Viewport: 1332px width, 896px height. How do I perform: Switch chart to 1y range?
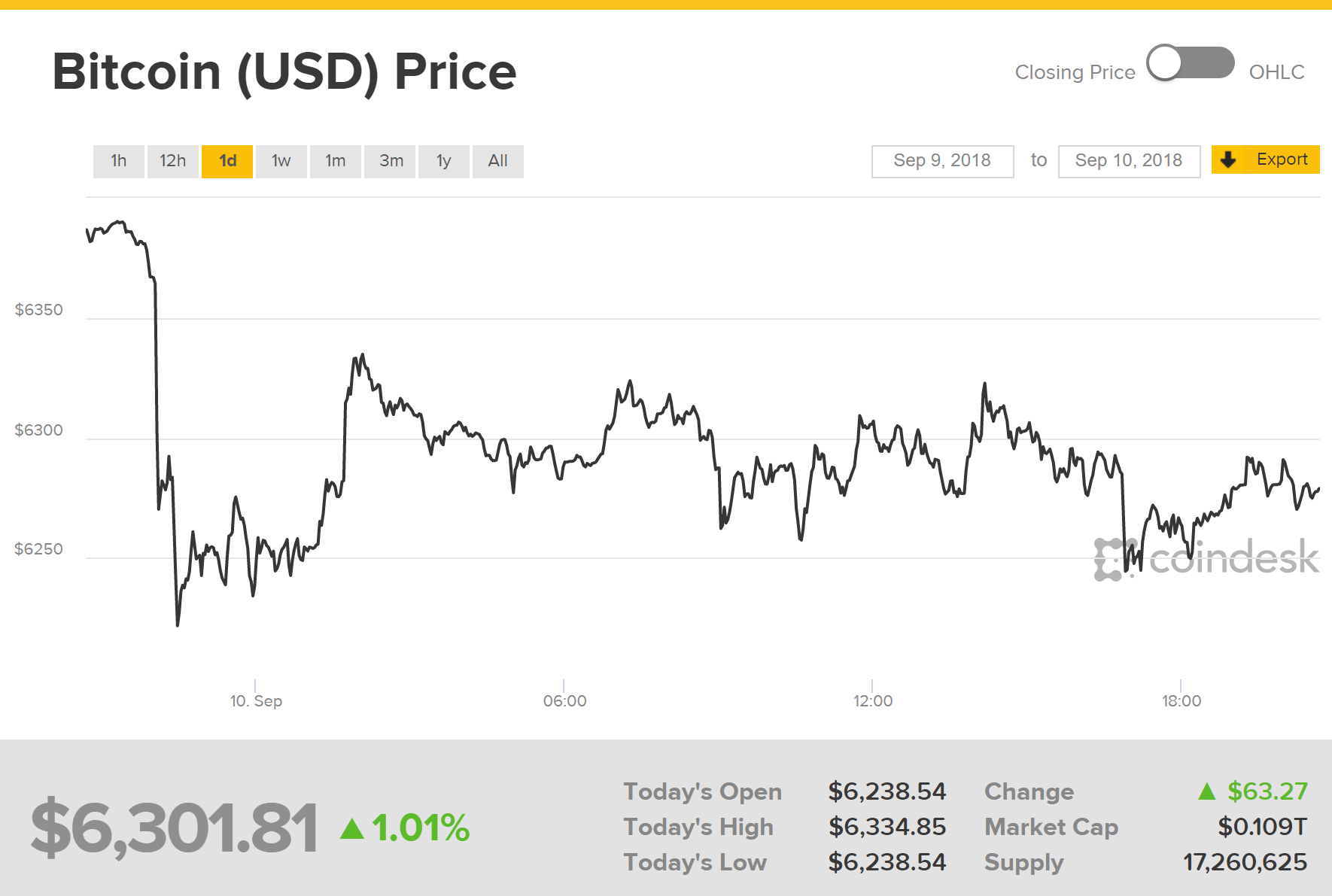[x=444, y=161]
